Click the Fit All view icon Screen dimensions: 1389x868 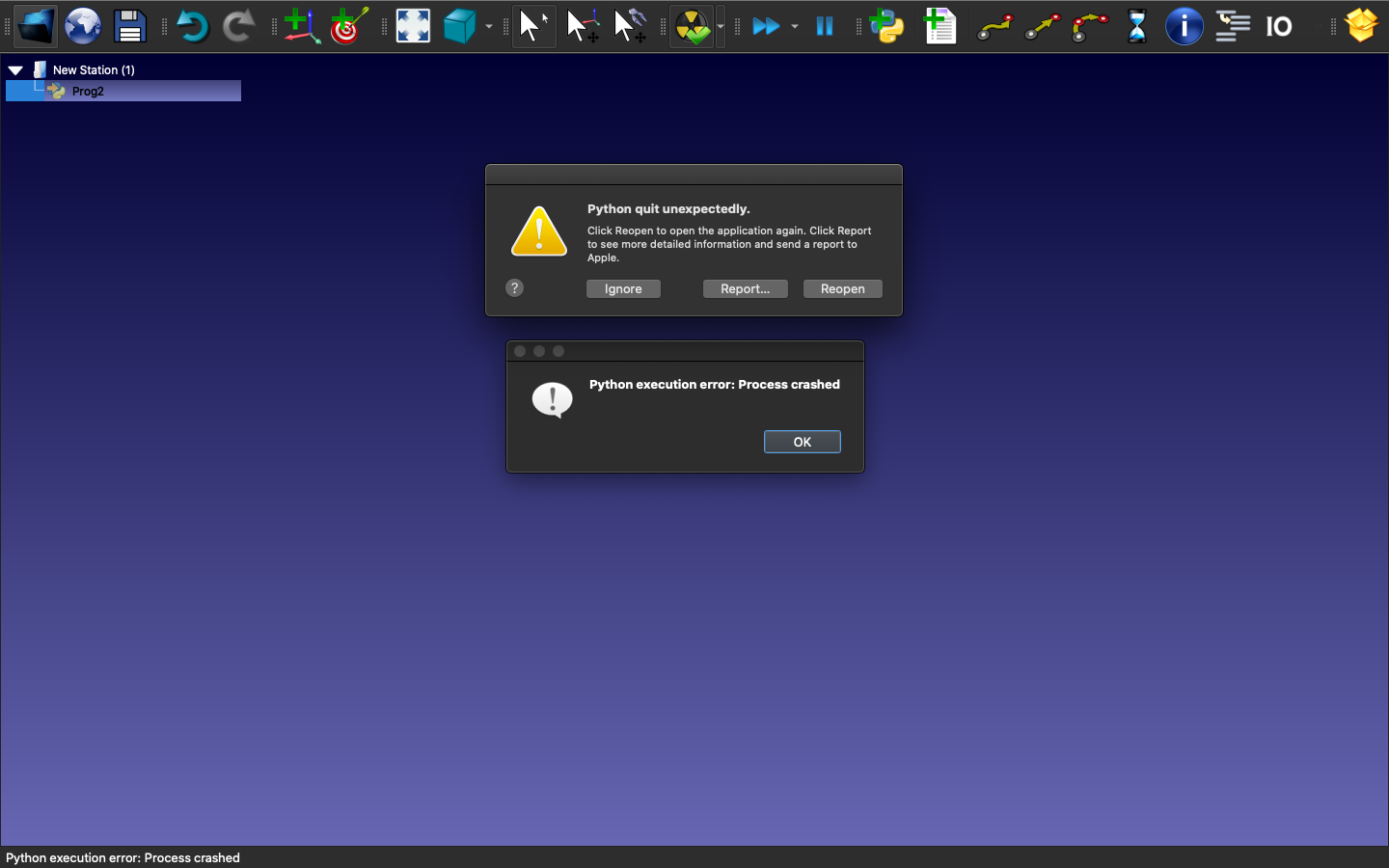pyautogui.click(x=413, y=26)
